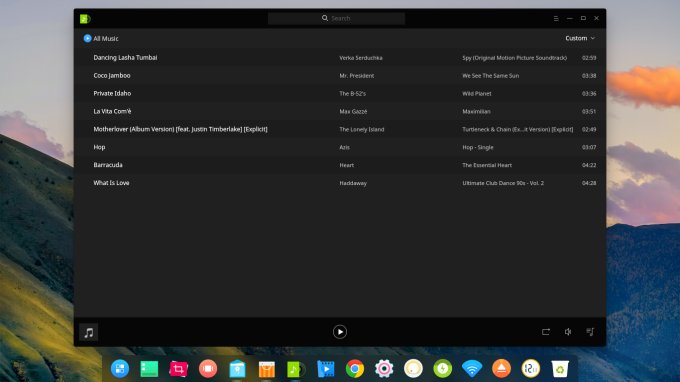Open the file manager dock icon
The height and width of the screenshot is (382, 680).
(x=237, y=369)
